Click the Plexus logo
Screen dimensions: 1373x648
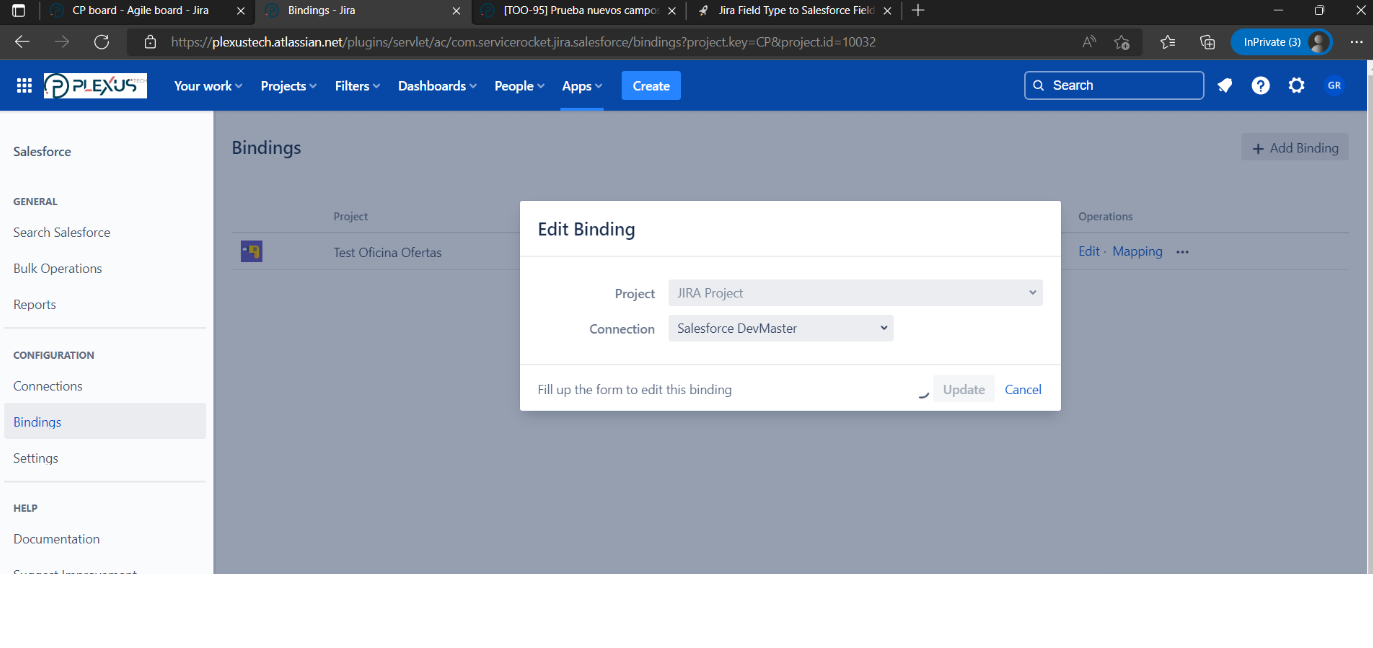[96, 86]
